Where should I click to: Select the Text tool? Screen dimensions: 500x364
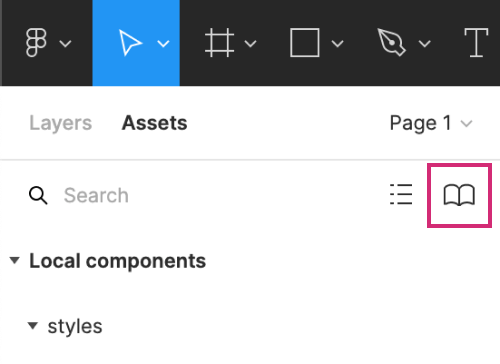476,43
